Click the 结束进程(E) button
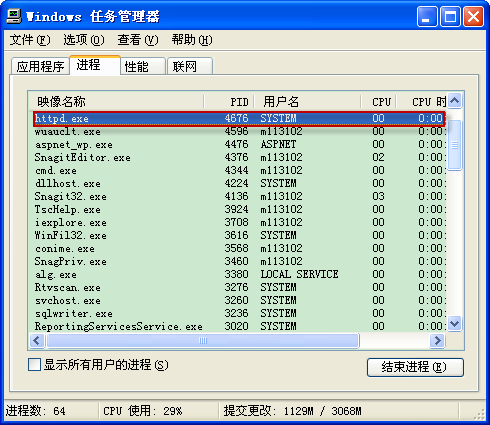490x425 pixels. [x=415, y=367]
